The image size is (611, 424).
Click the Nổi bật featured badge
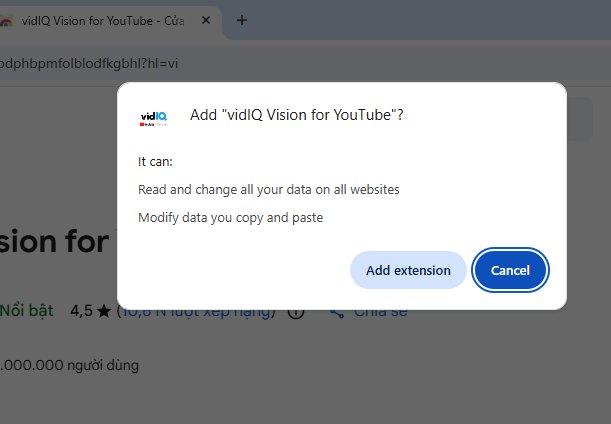pyautogui.click(x=27, y=311)
